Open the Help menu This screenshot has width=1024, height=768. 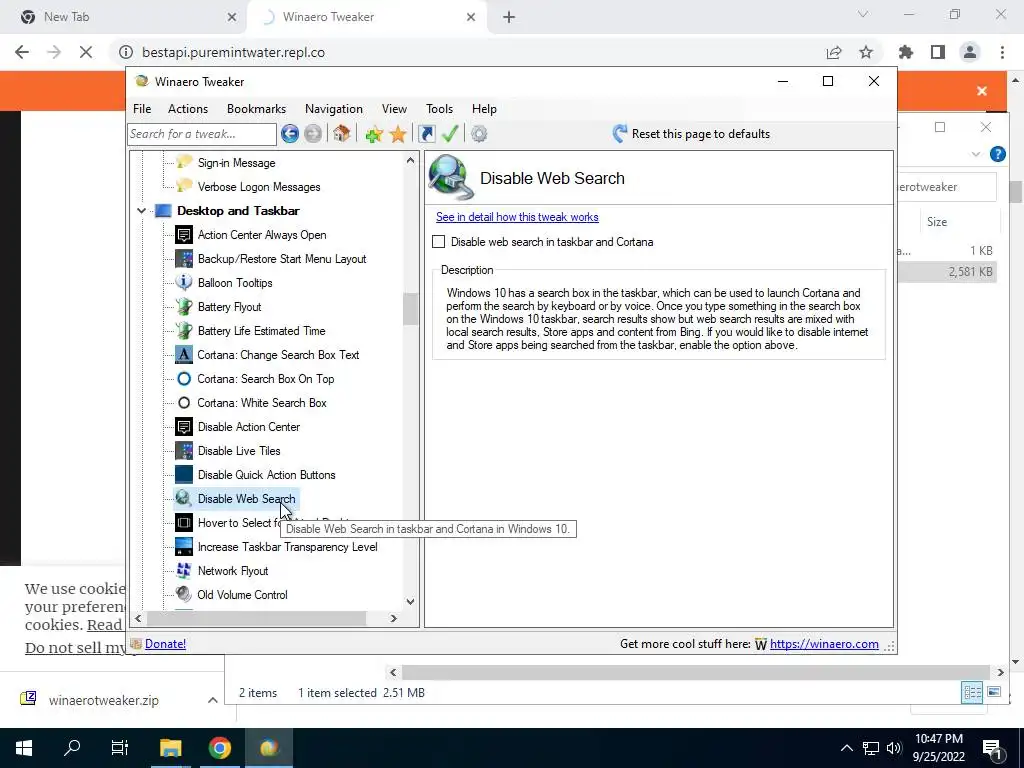point(484,109)
